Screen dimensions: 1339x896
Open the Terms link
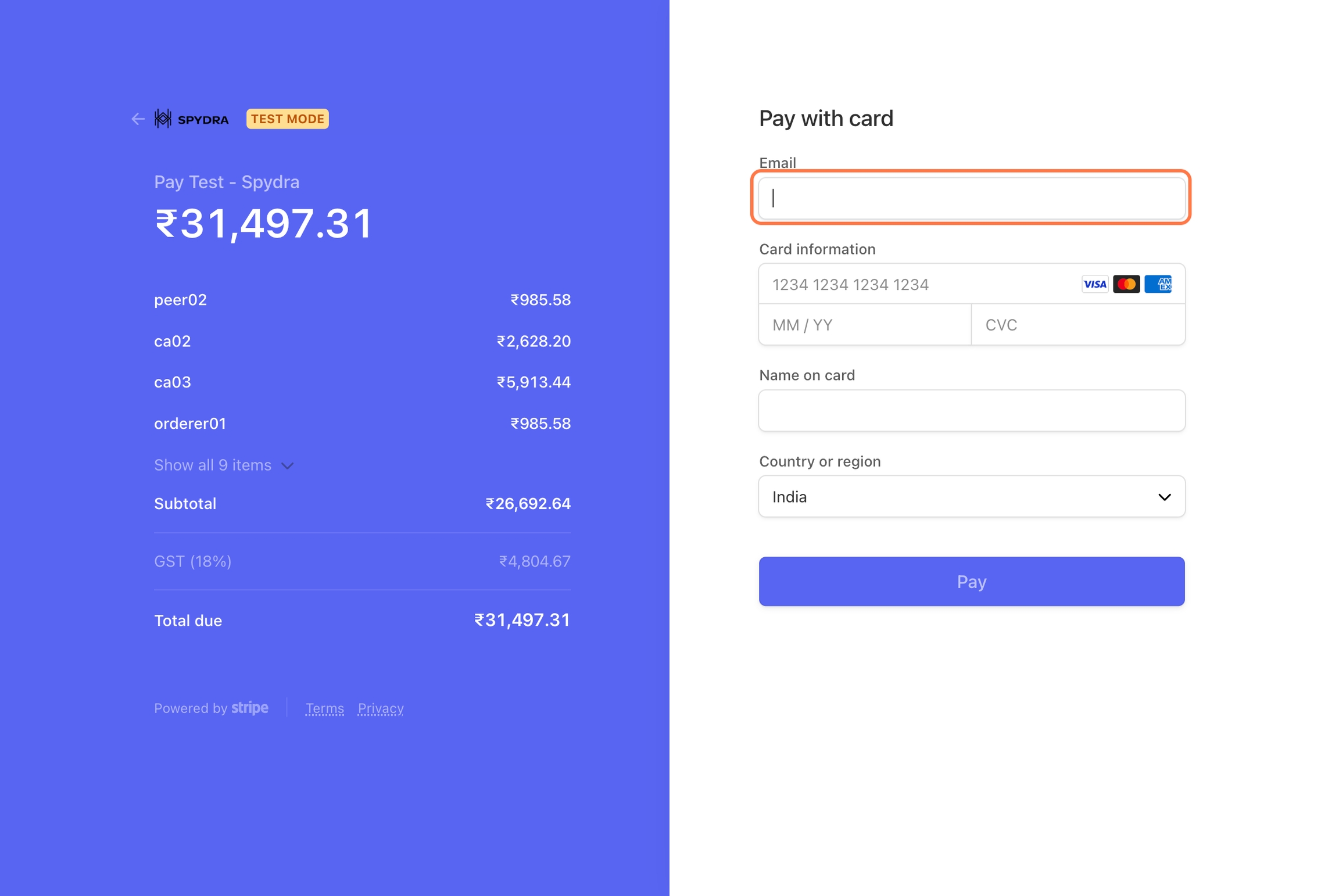pyautogui.click(x=324, y=708)
